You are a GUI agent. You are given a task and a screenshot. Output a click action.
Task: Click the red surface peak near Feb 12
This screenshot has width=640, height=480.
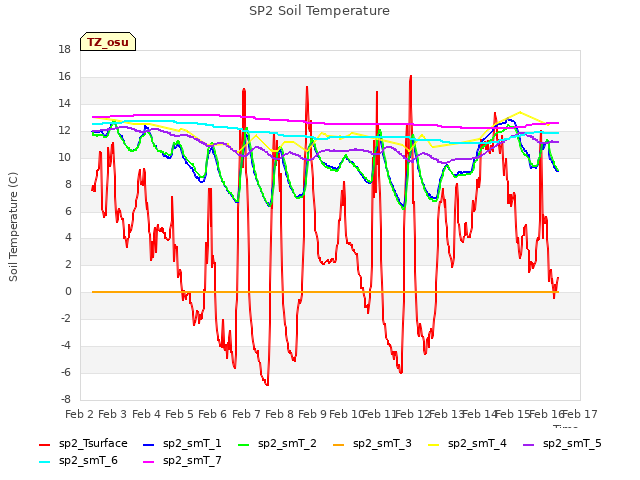coord(411,76)
